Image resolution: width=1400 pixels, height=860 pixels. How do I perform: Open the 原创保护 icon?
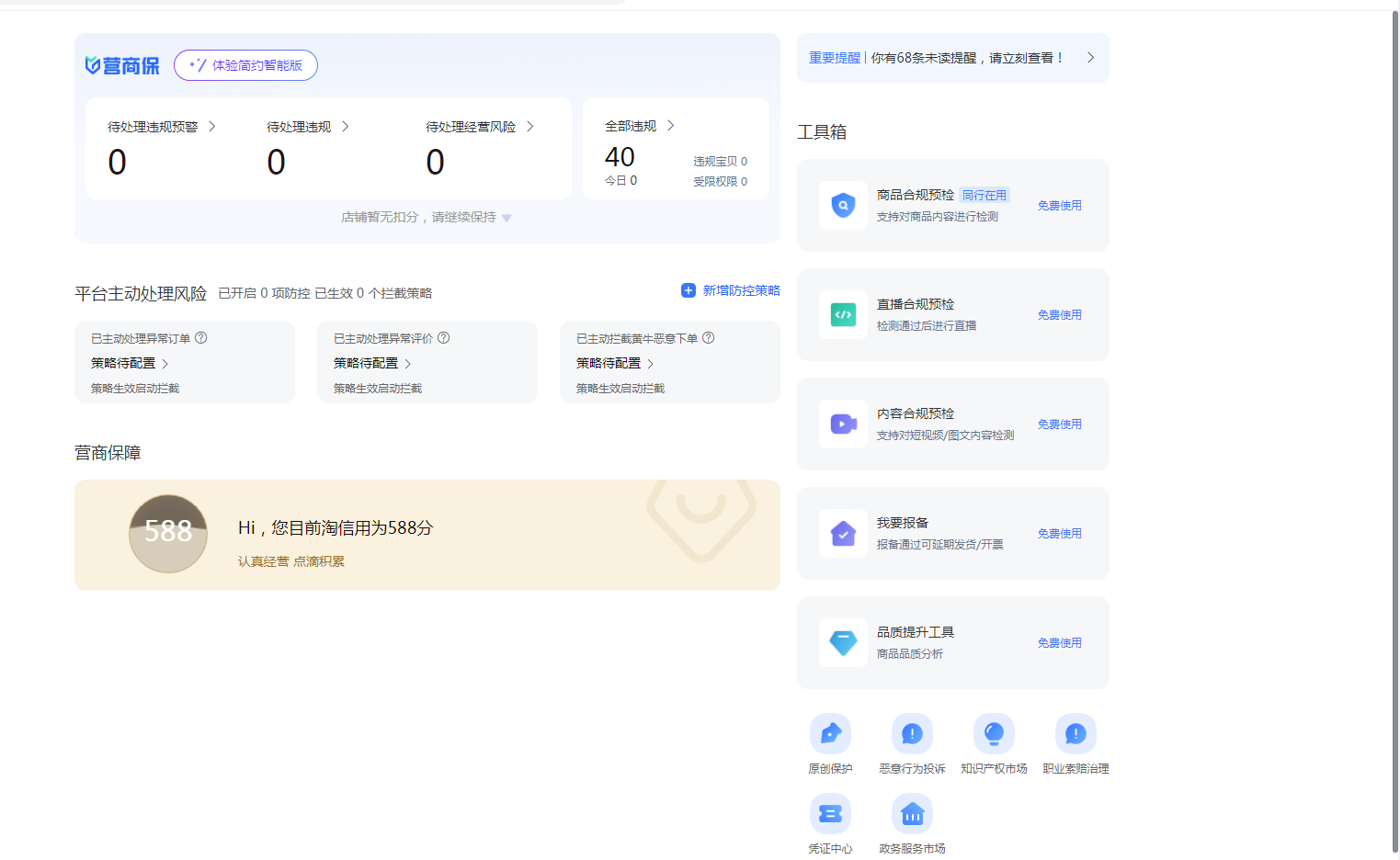[830, 733]
